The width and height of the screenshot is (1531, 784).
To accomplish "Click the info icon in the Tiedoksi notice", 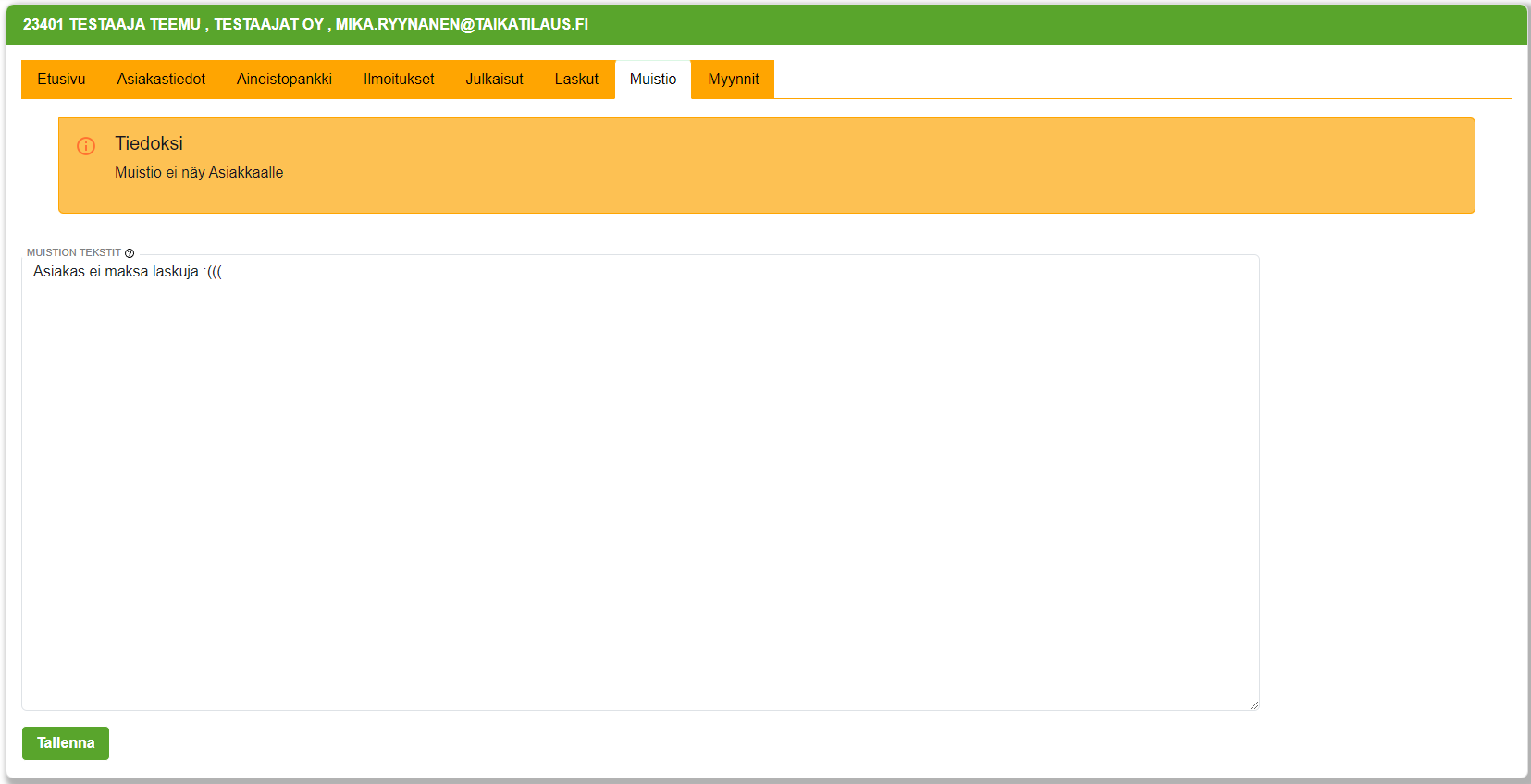I will pyautogui.click(x=86, y=146).
